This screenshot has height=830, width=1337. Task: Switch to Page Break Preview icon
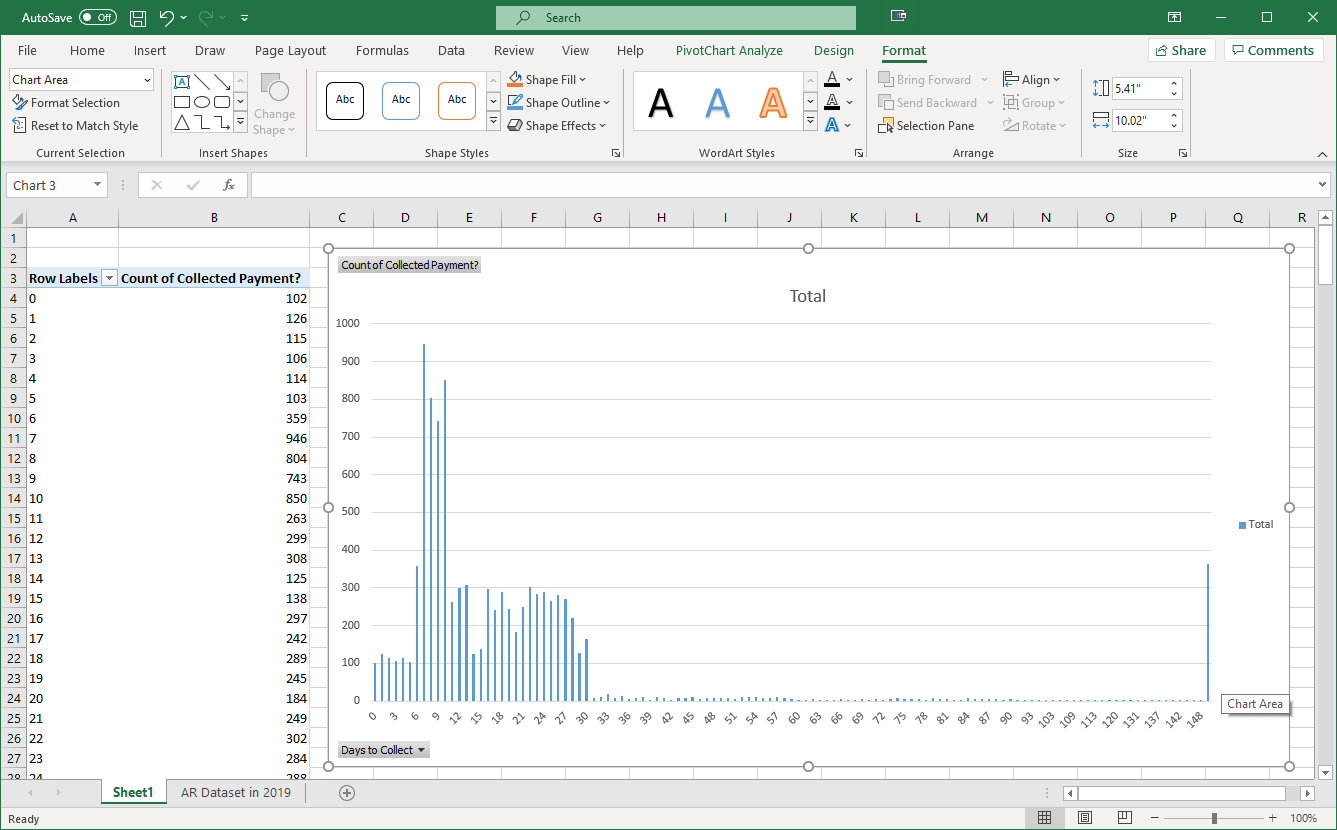click(x=1125, y=818)
